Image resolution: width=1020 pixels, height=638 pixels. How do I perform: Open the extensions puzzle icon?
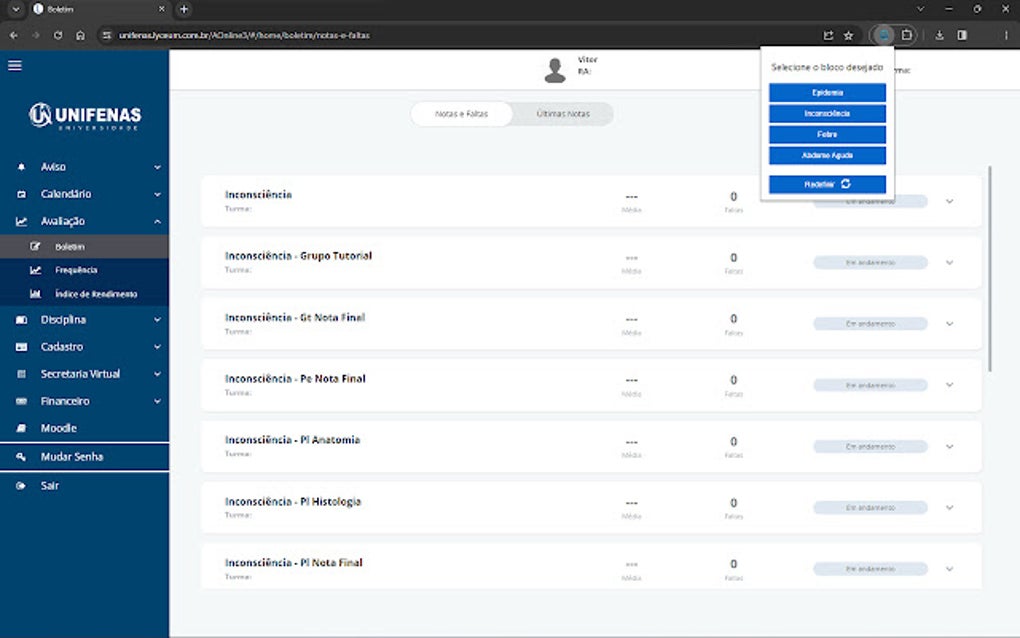tap(906, 35)
